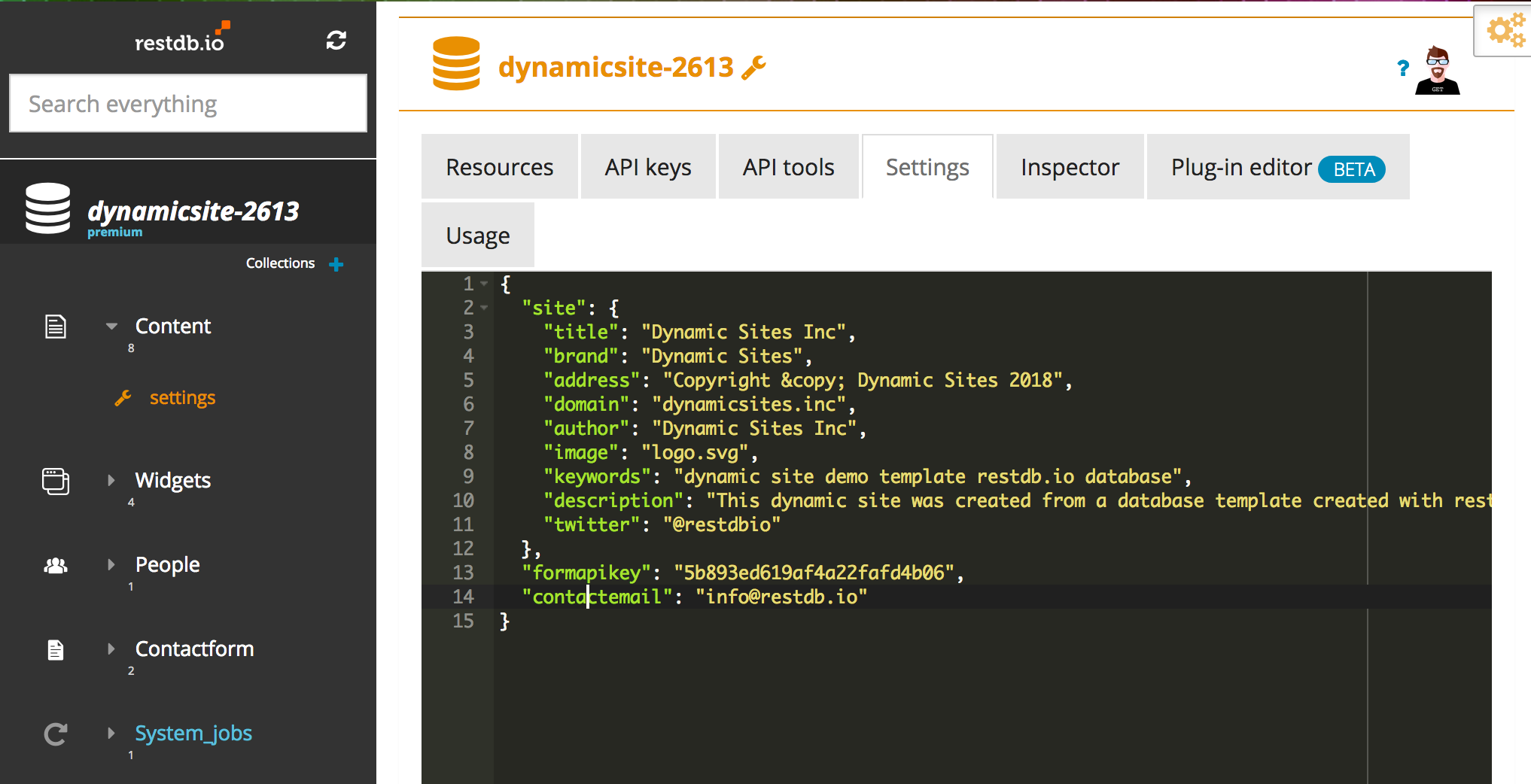Viewport: 1531px width, 784px height.
Task: Click the Content document icon
Action: pos(56,327)
